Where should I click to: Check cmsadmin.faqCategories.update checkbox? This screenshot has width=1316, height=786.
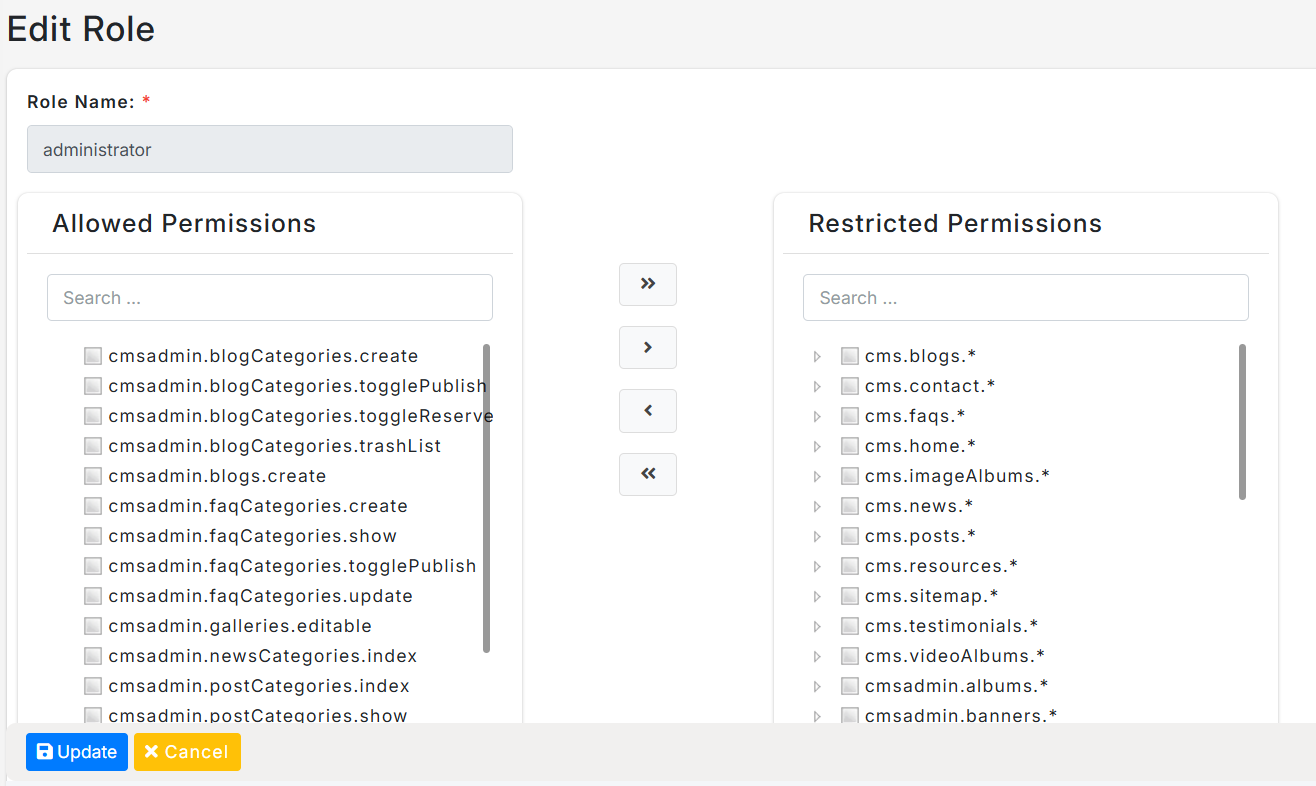coord(93,596)
